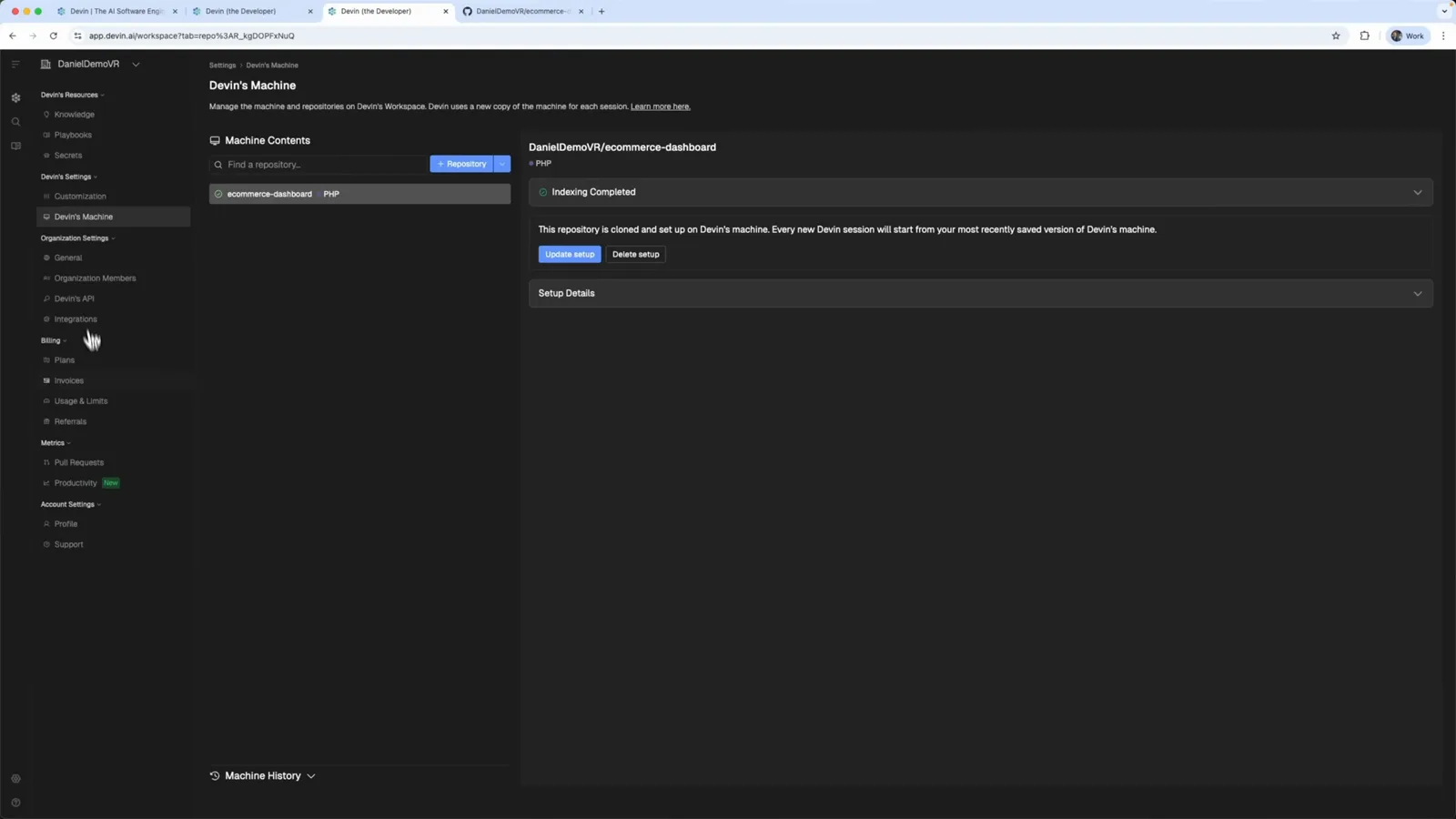Open the help icon at bottom-left
Image resolution: width=1456 pixels, height=819 pixels.
15,803
